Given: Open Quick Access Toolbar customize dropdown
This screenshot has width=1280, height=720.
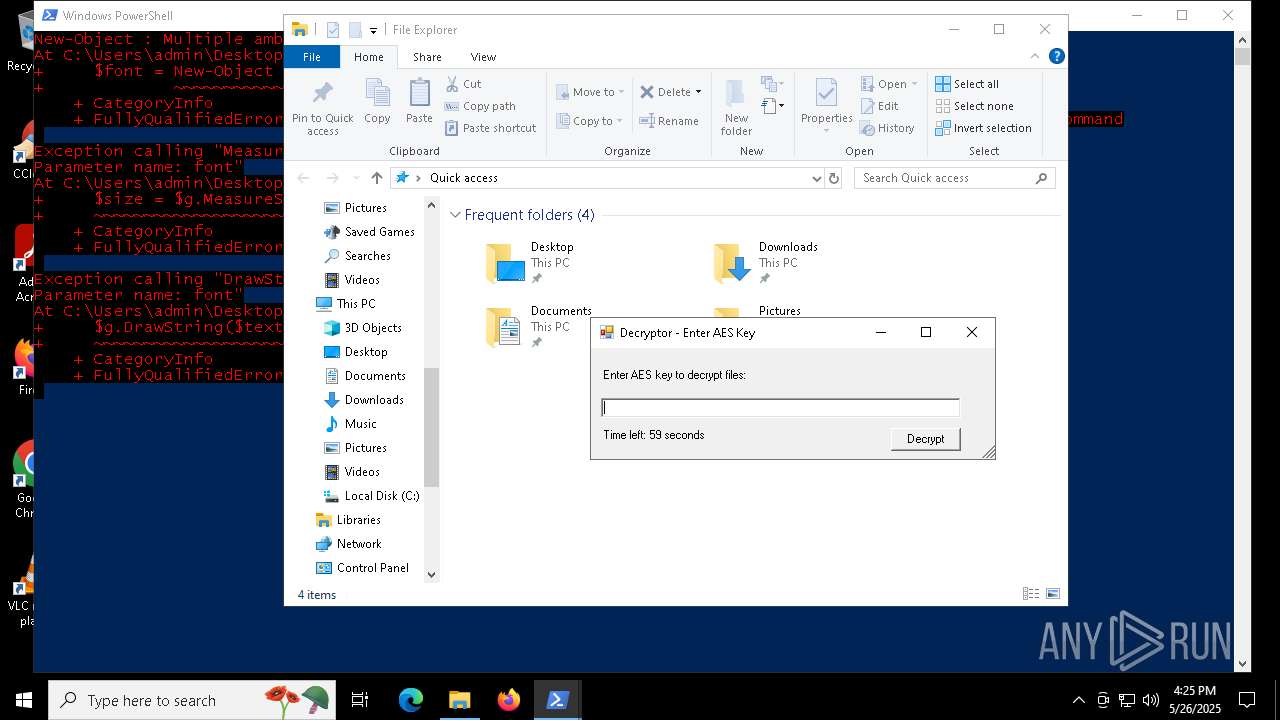Looking at the screenshot, I should (373, 30).
